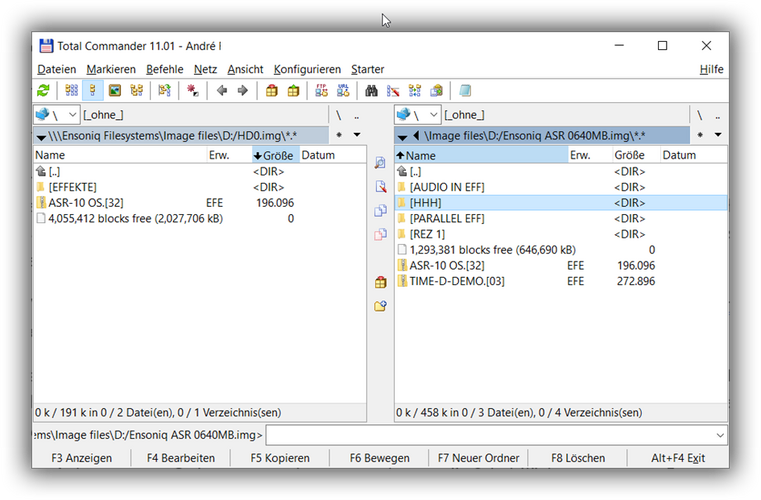
Task: Open the Befehle menu
Action: click(165, 69)
